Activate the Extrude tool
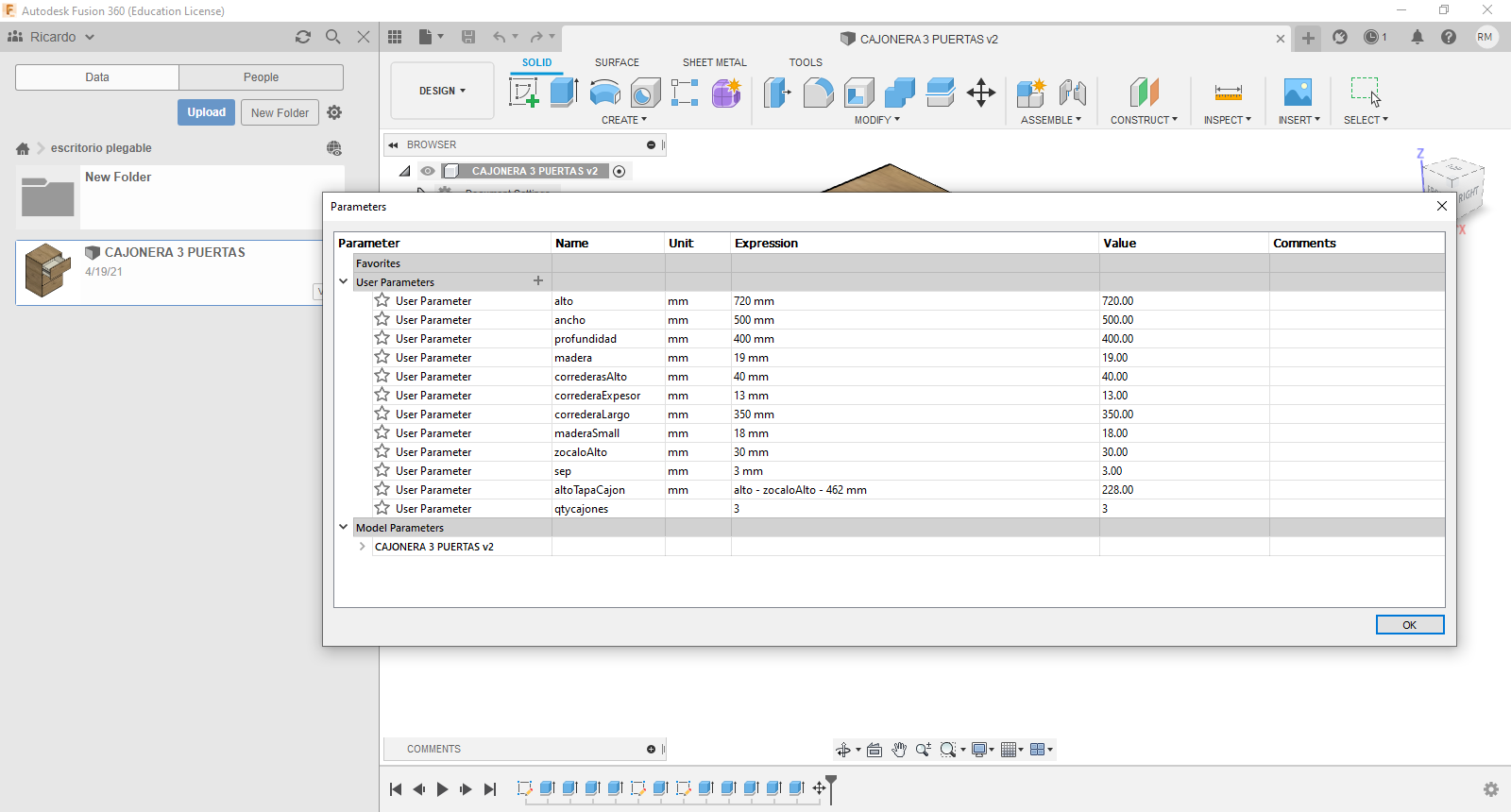 564,93
